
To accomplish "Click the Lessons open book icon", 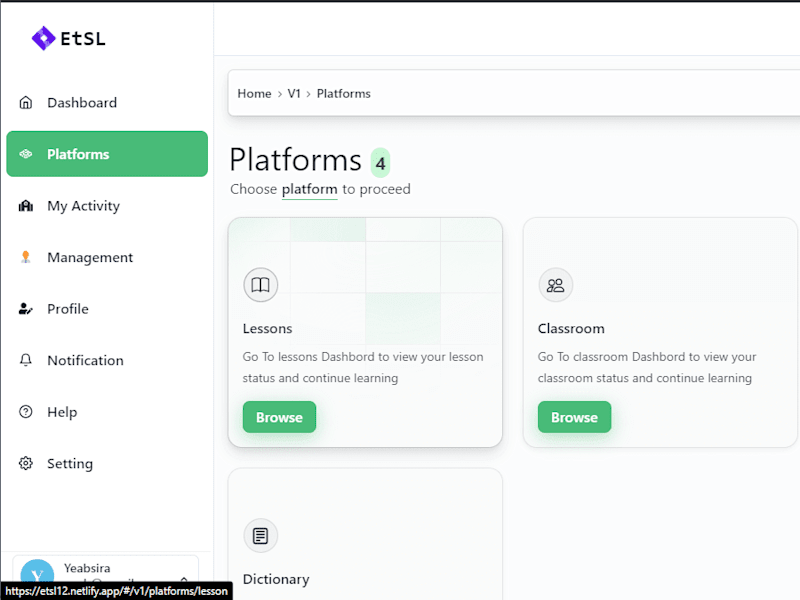I will point(261,285).
